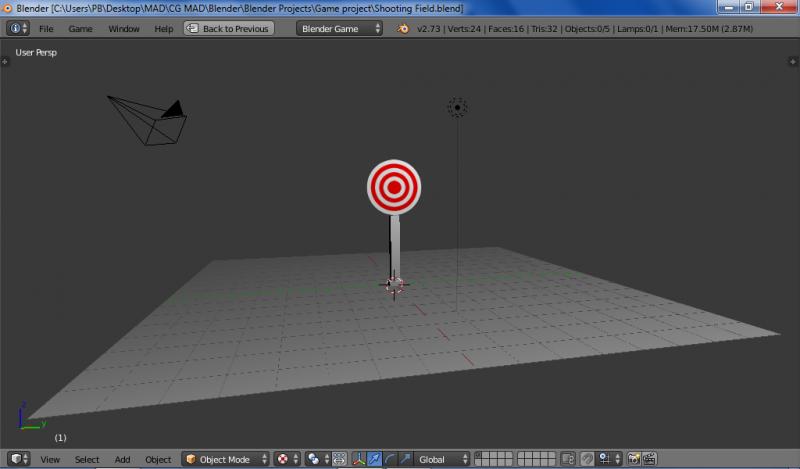Click the frame number (1) label
Image resolution: width=800 pixels, height=469 pixels.
tap(60, 438)
